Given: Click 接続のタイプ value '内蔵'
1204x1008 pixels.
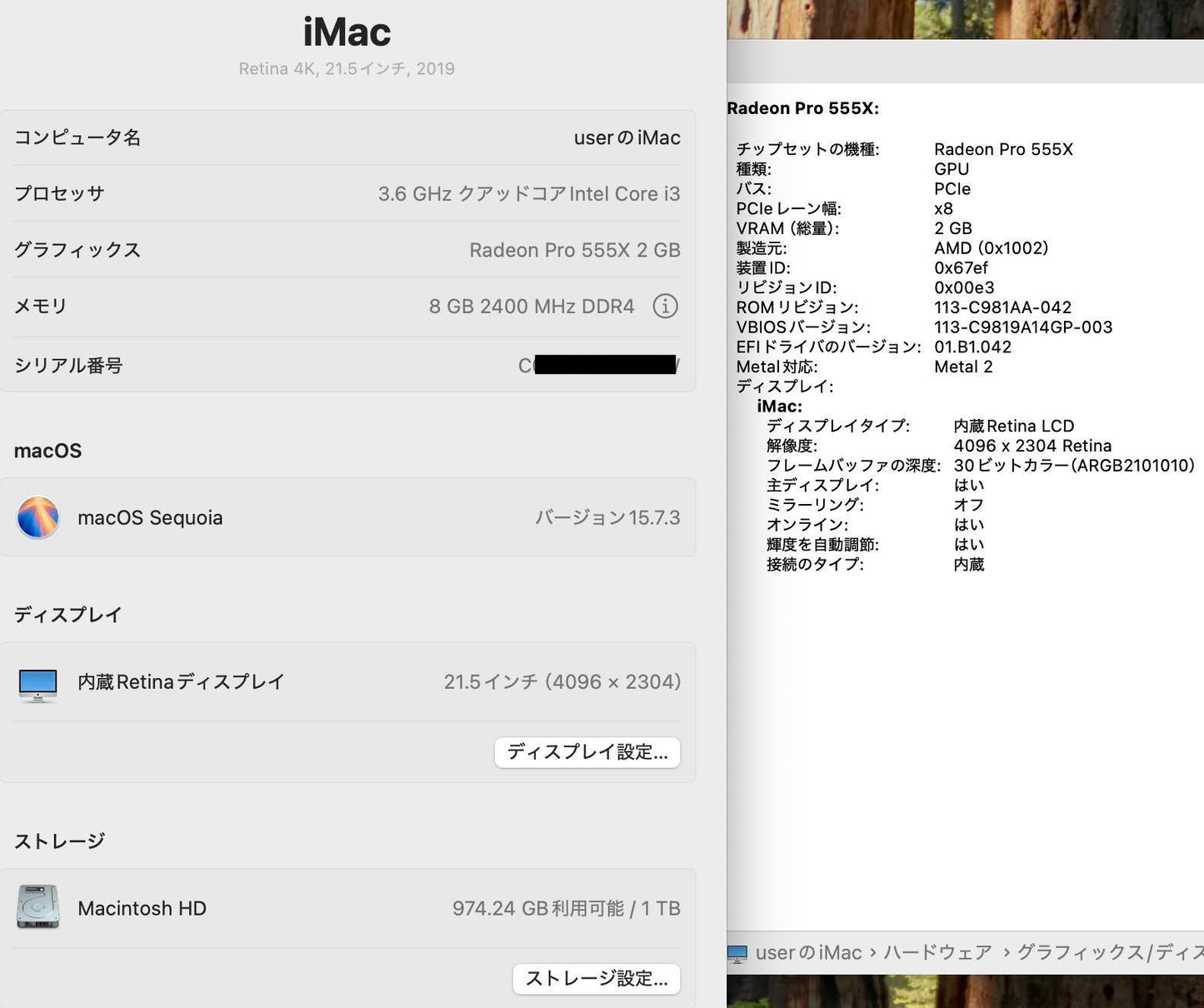Looking at the screenshot, I should (969, 565).
